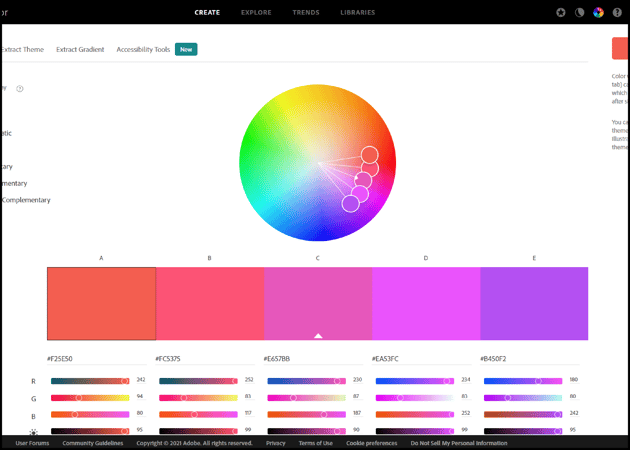Screen dimensions: 630x450
Task: Open the Accessibility Tools tab
Action: pyautogui.click(x=143, y=49)
